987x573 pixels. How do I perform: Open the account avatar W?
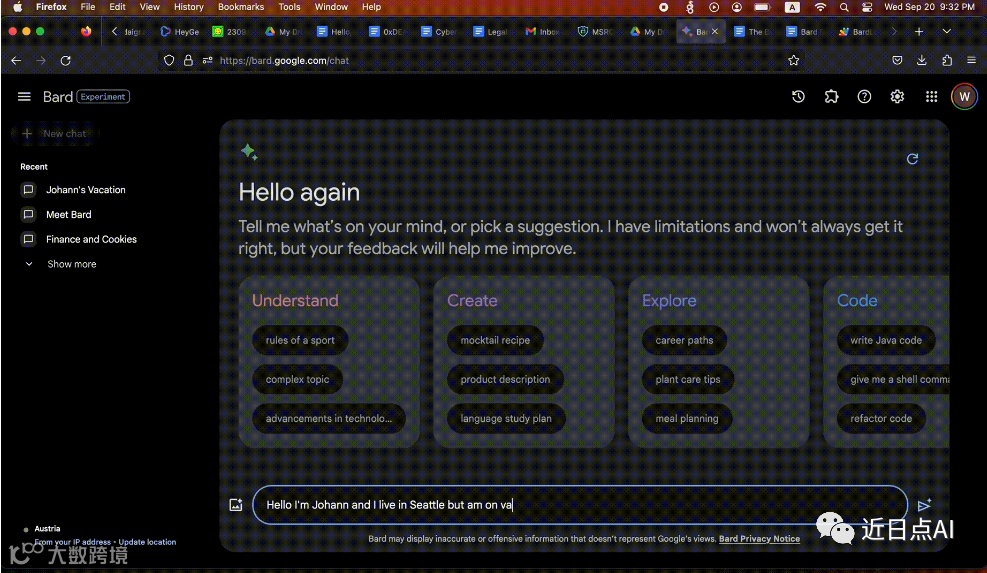[964, 96]
